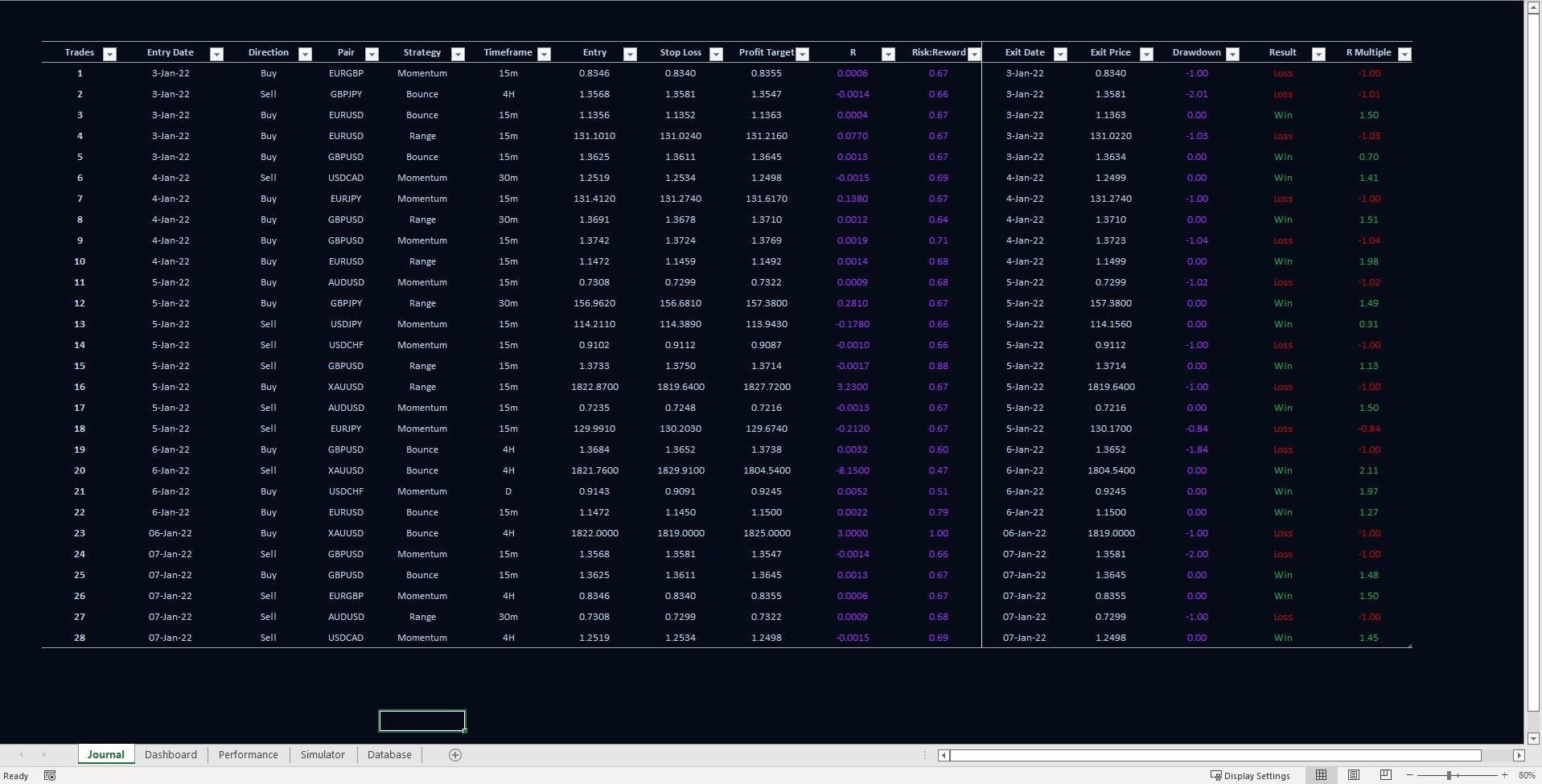Screen dimensions: 1542x784
Task: Click the horizontal scrollbar track
Action: click(x=1207, y=755)
